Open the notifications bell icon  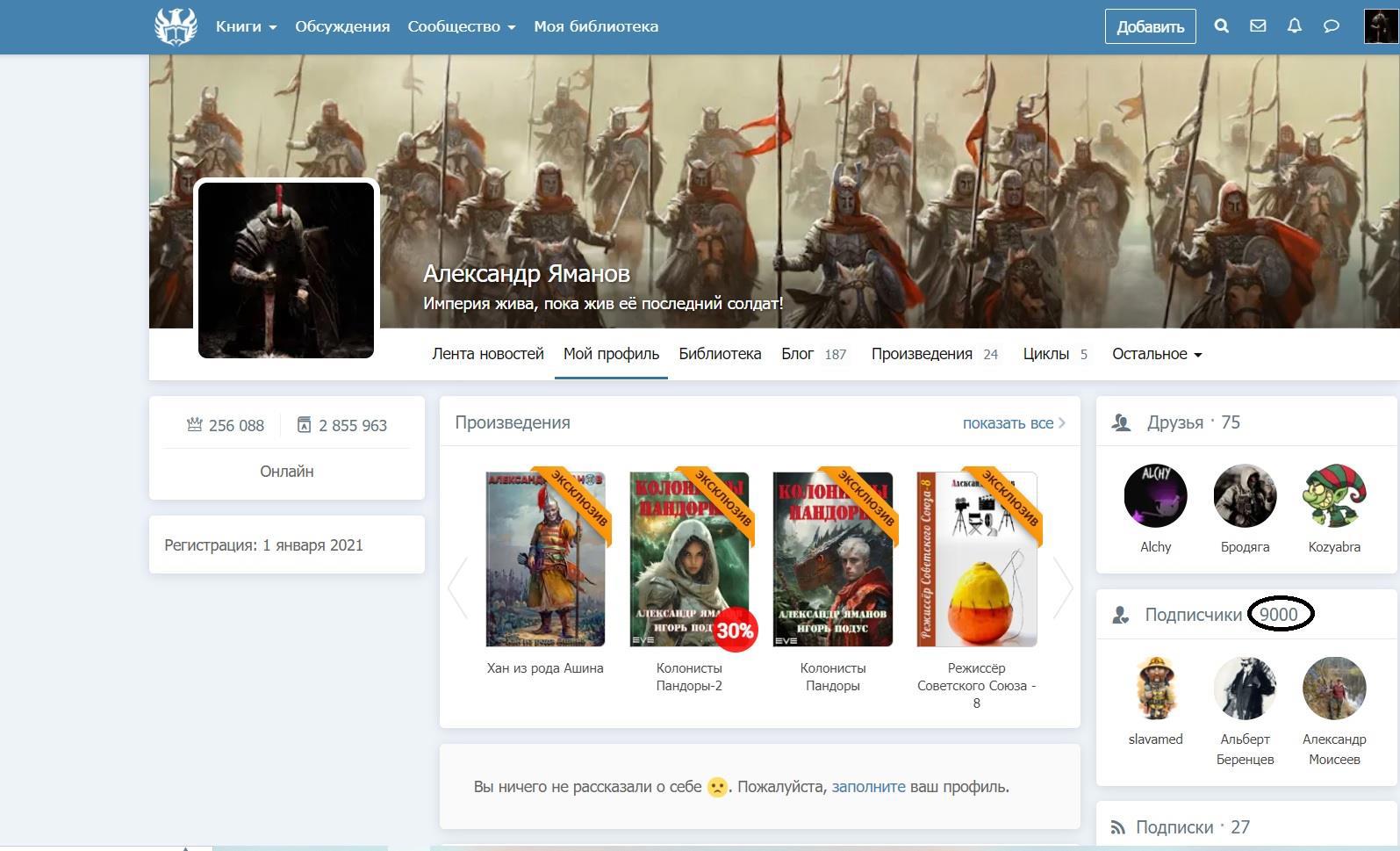1295,26
